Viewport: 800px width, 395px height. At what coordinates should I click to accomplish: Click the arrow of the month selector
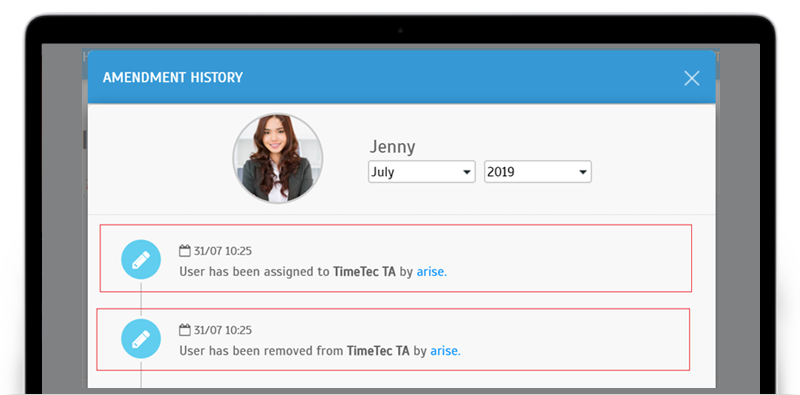466,172
